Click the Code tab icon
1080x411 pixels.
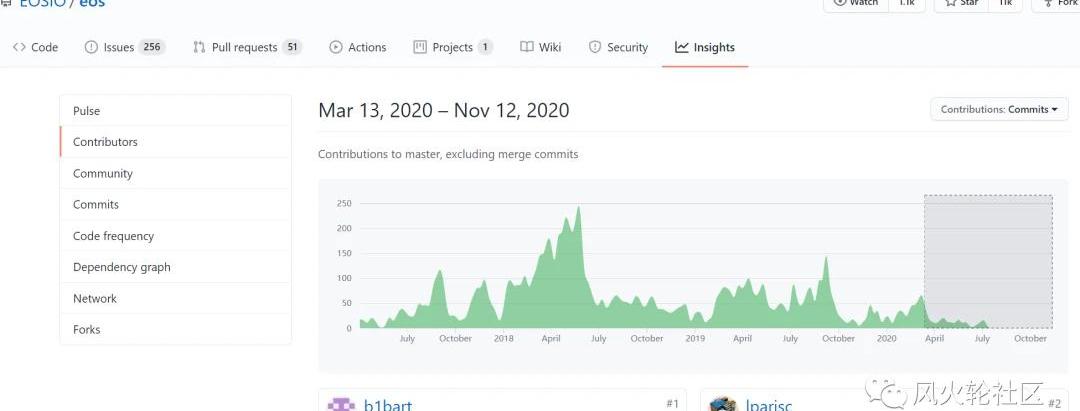pos(19,47)
